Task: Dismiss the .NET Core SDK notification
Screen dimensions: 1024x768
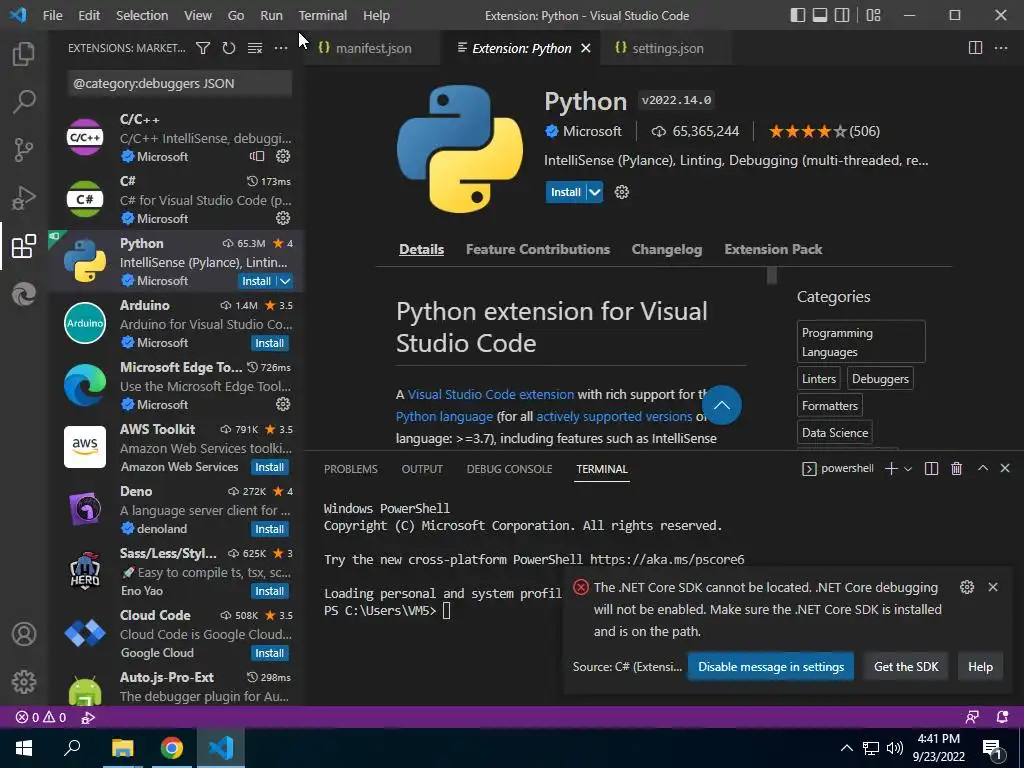Action: click(x=993, y=587)
